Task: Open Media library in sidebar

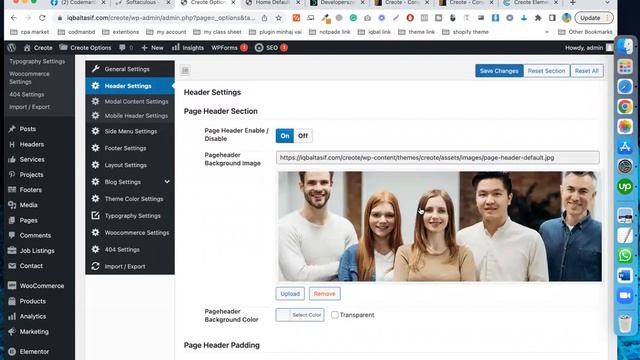Action: click(28, 205)
